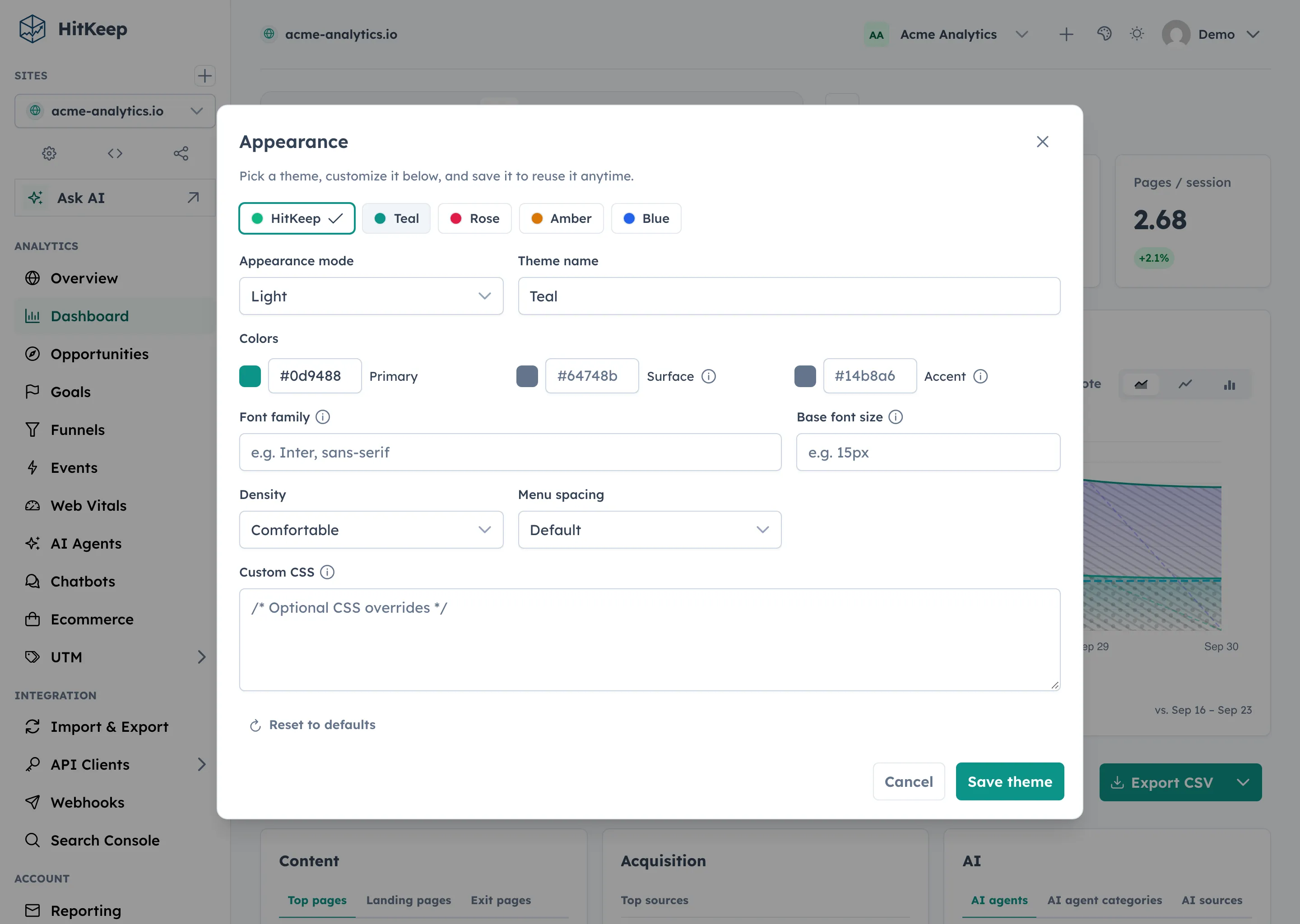Switch chart to bar view icon
This screenshot has width=1300, height=924.
[x=1230, y=384]
